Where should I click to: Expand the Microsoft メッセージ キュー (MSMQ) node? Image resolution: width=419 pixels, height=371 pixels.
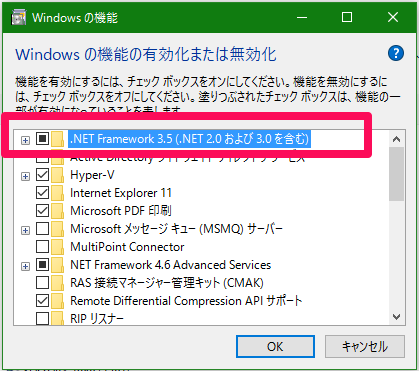coord(25,230)
